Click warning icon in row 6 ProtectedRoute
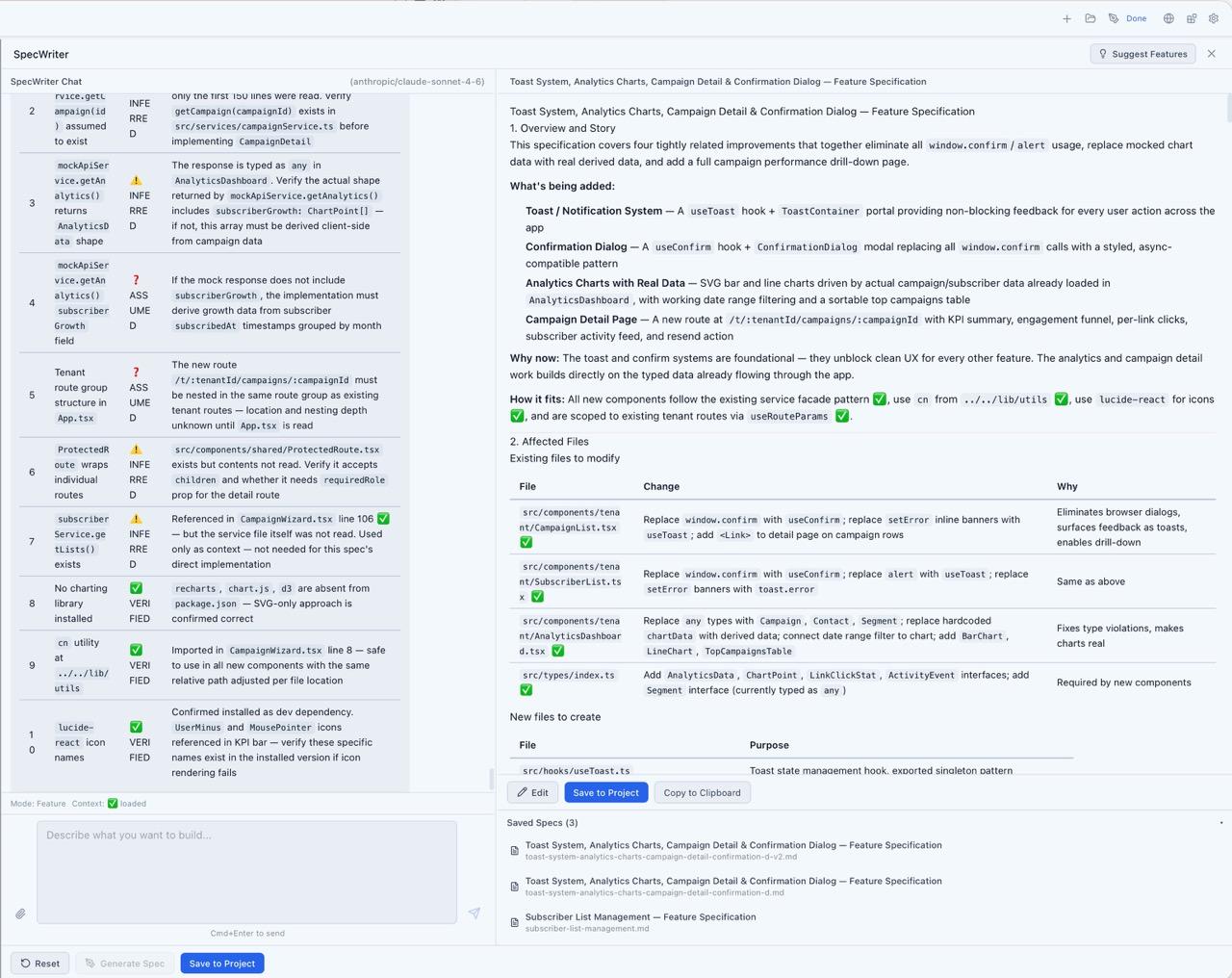Viewport: 1232px width, 978px height. pos(136,450)
